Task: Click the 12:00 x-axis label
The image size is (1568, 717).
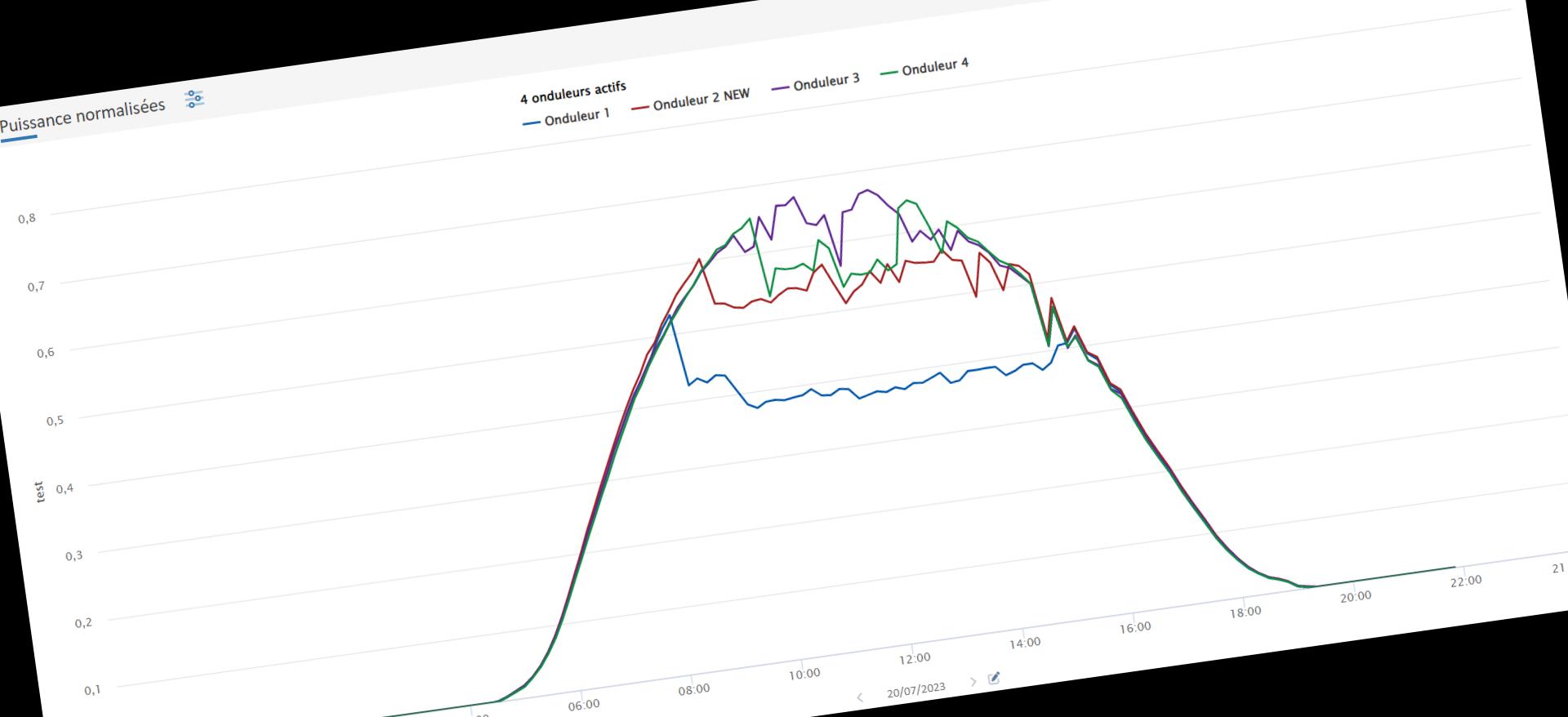Action: point(915,658)
